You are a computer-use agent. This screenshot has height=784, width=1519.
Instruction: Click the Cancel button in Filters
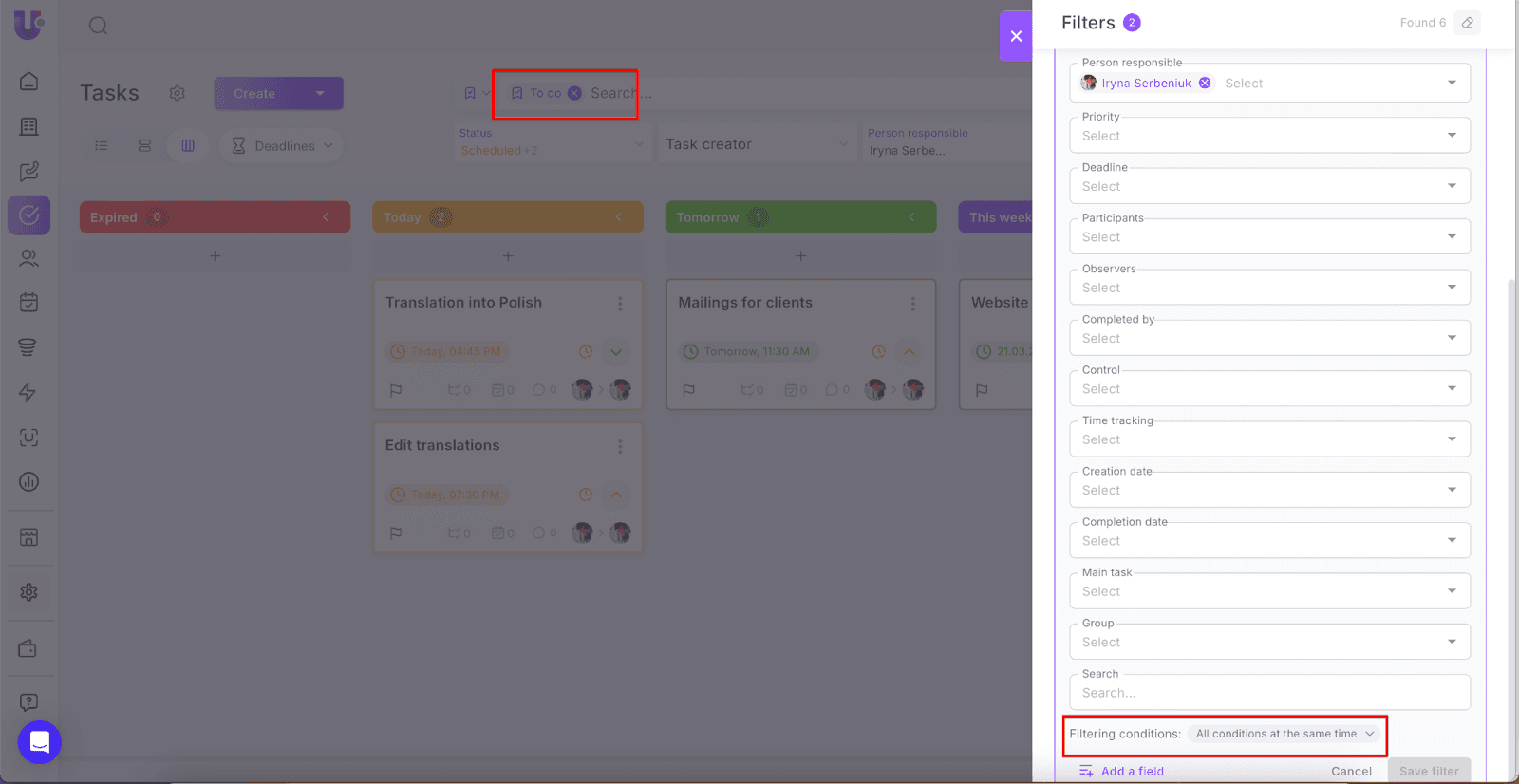[1351, 771]
